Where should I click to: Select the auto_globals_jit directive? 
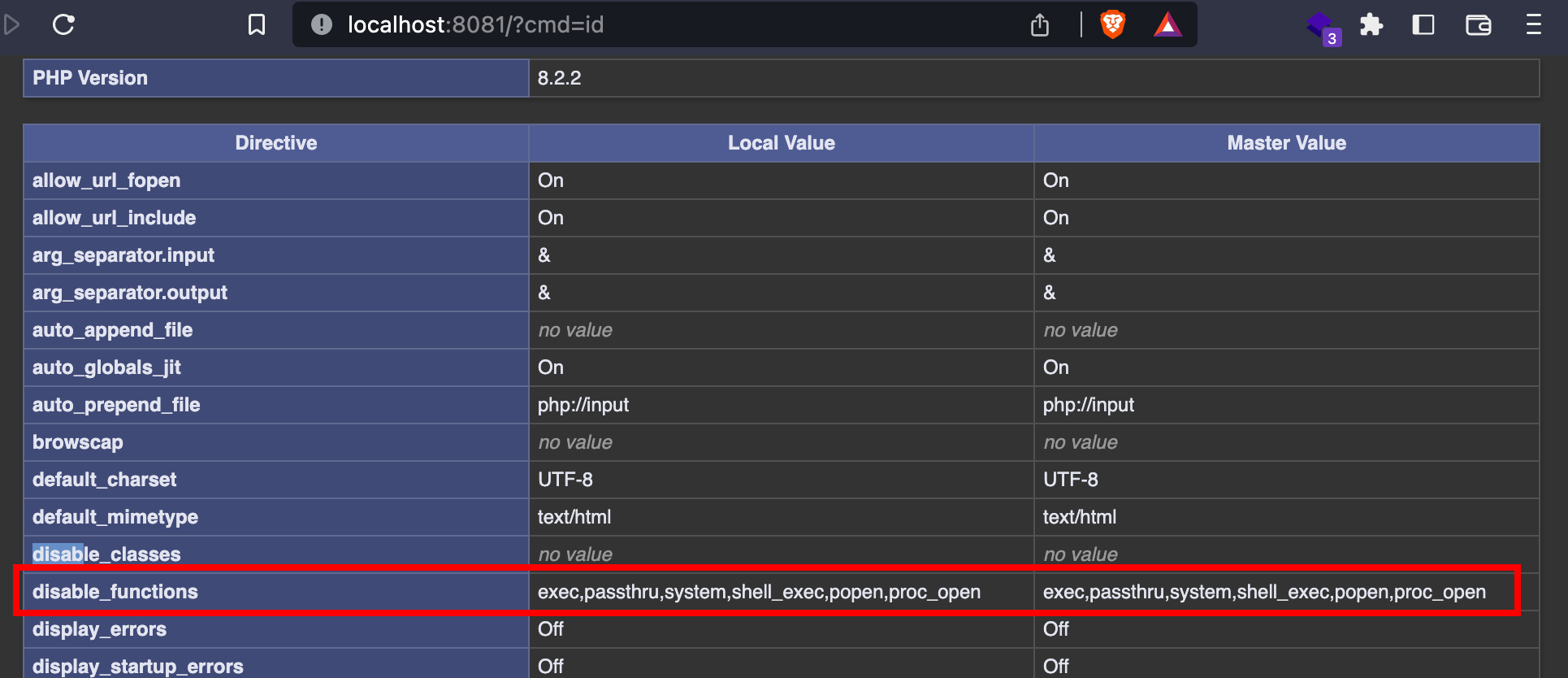point(106,367)
